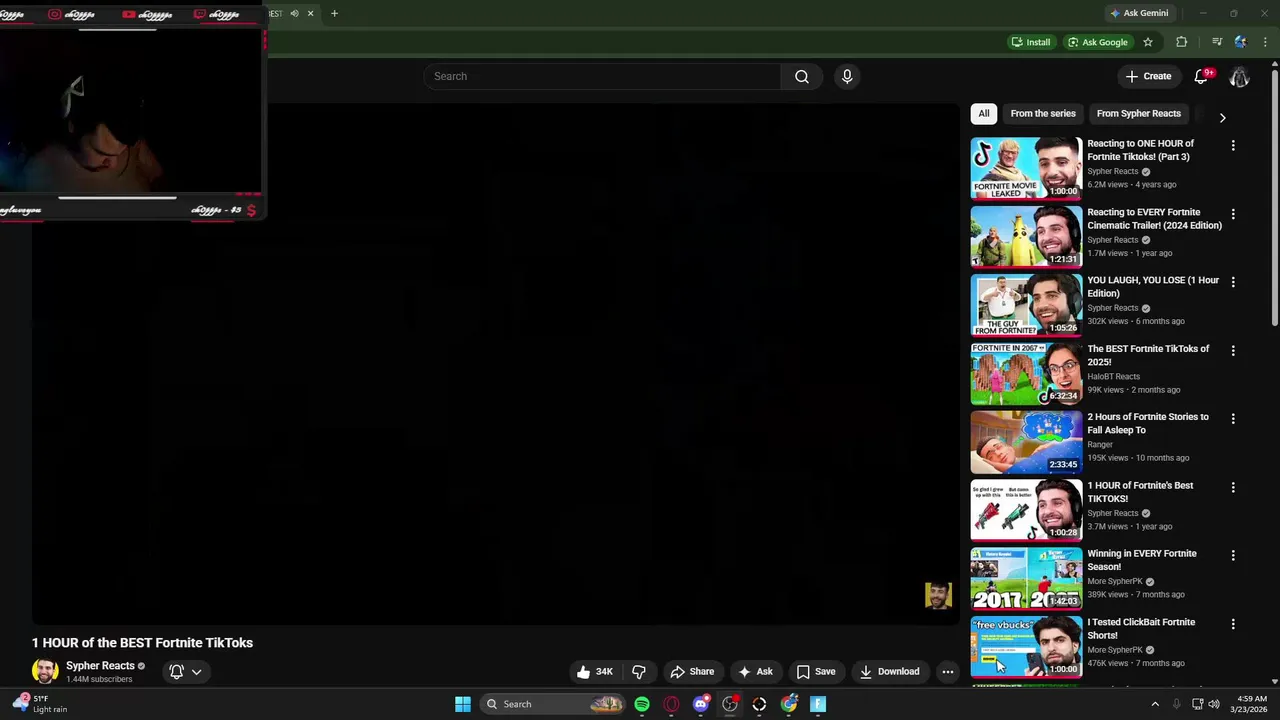Open thumbnail of Winning in EVERY Fortnite Season
1280x720 pixels.
1026,578
